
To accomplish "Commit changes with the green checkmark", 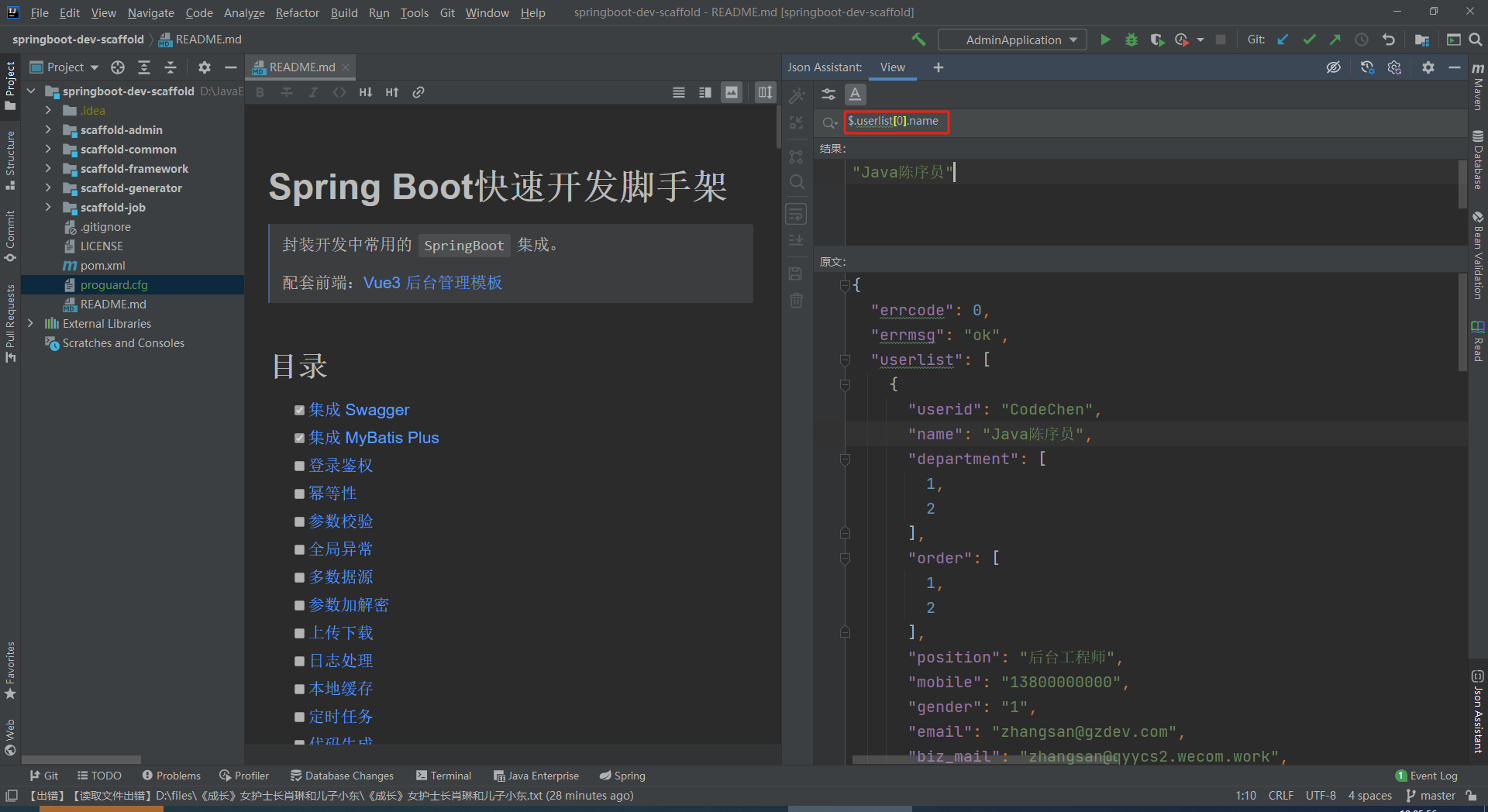I will tap(1310, 40).
